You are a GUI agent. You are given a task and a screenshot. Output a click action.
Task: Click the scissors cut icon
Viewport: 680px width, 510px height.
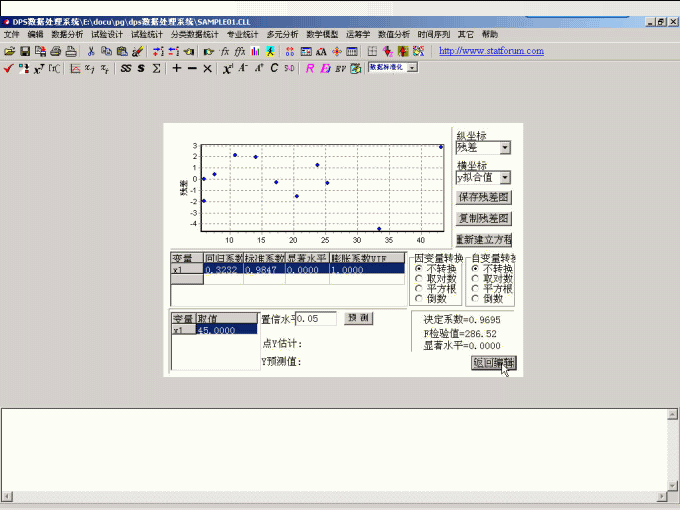[x=91, y=51]
